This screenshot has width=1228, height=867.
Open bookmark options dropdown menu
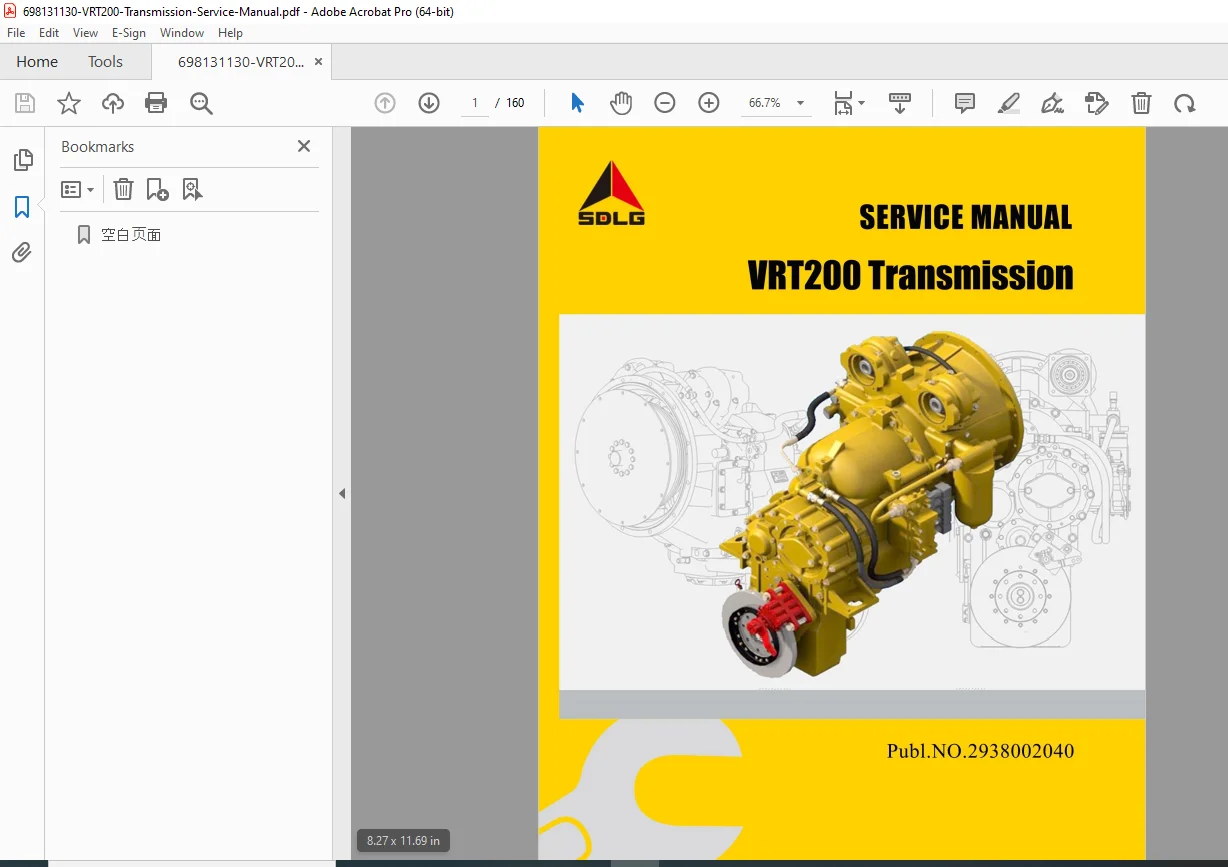78,189
